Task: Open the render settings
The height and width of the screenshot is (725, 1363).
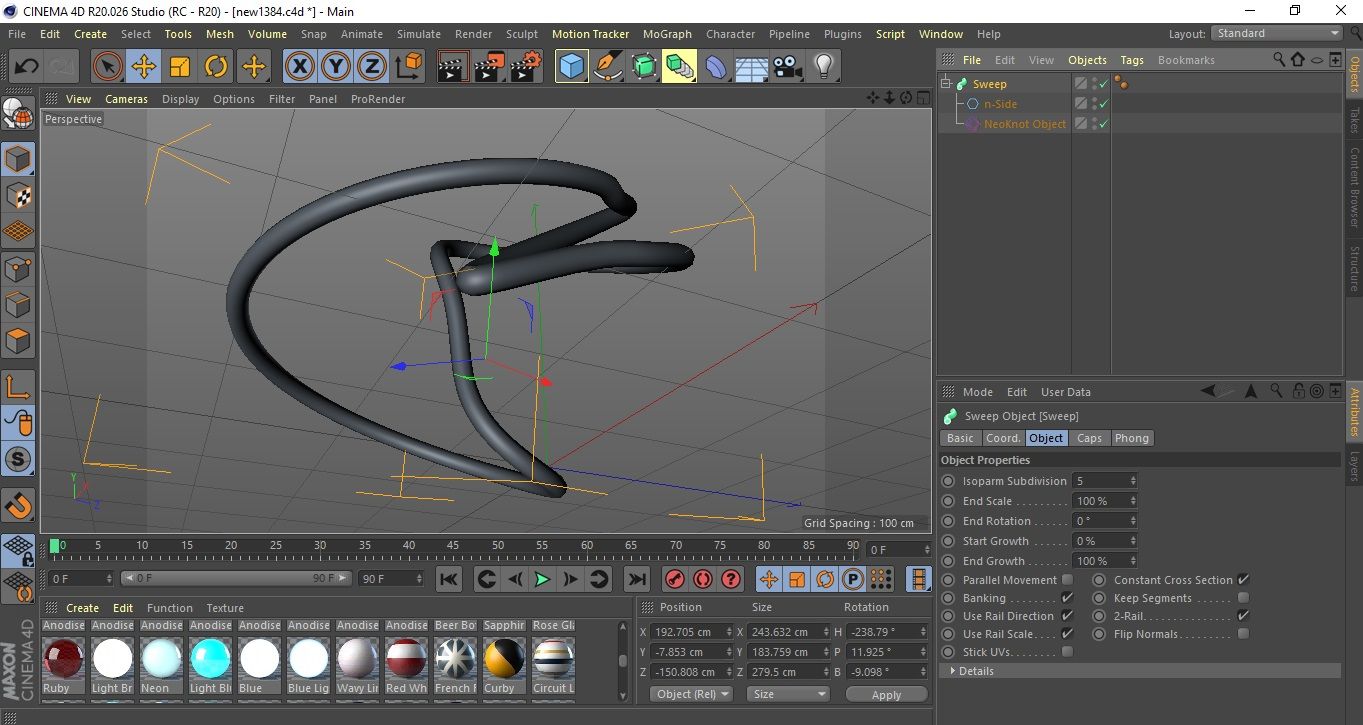Action: click(x=526, y=67)
